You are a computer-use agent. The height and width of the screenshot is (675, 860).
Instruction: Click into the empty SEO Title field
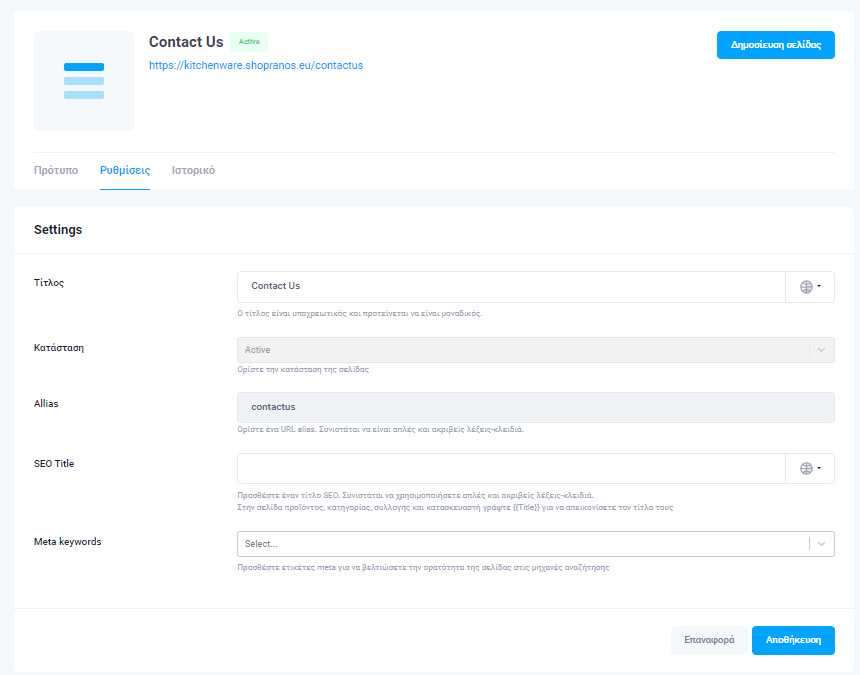tap(510, 469)
